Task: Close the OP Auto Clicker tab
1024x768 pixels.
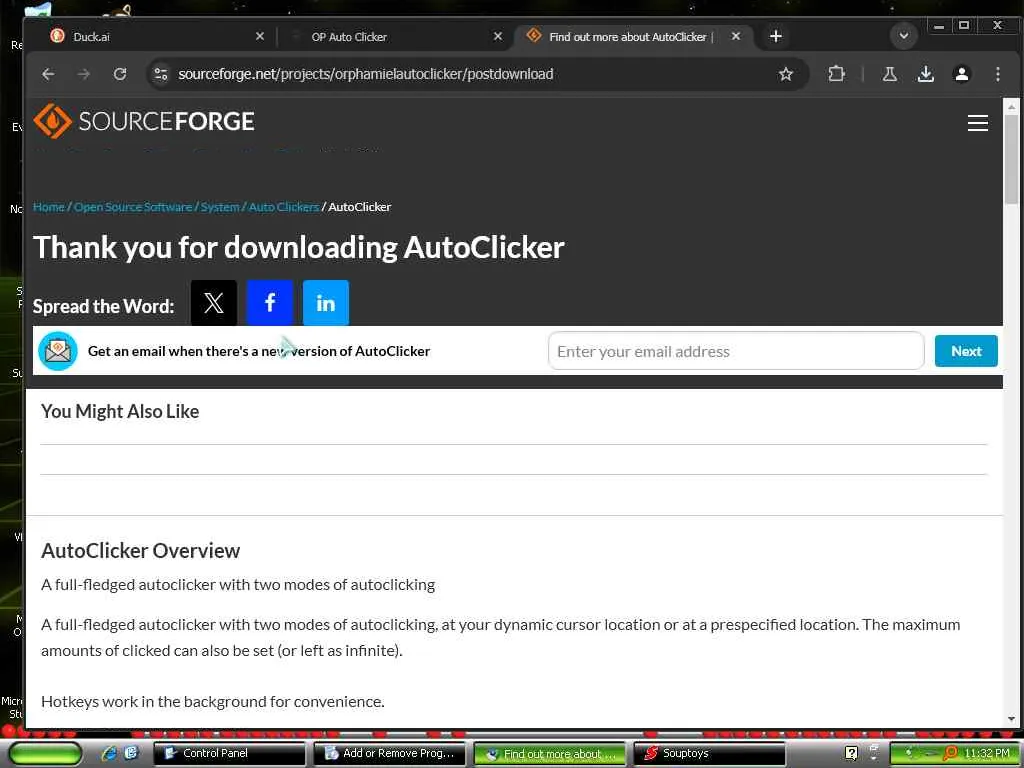Action: [498, 37]
